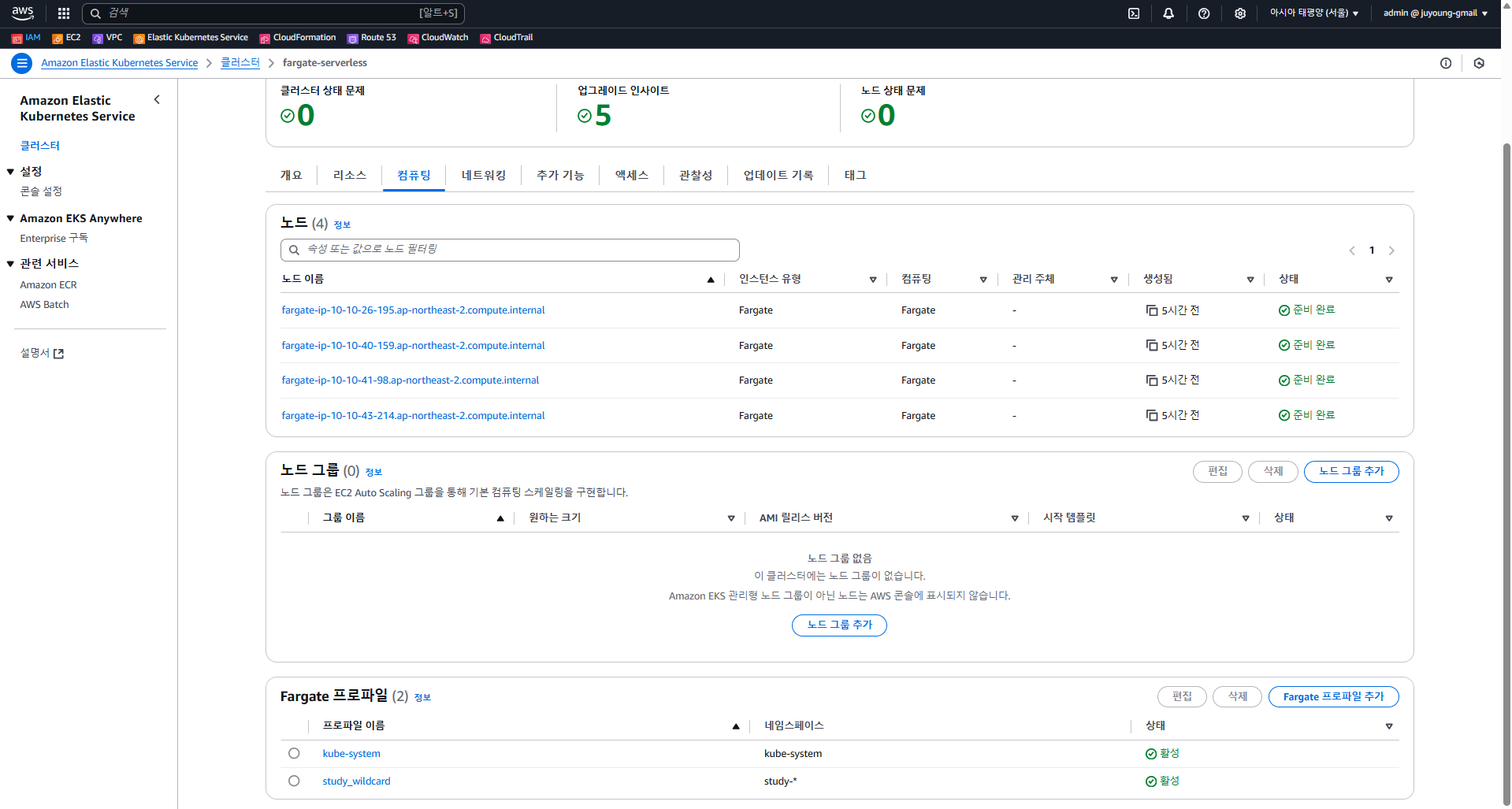
Task: Open node fargate-ip-10-10-26-195 link
Action: (x=413, y=310)
